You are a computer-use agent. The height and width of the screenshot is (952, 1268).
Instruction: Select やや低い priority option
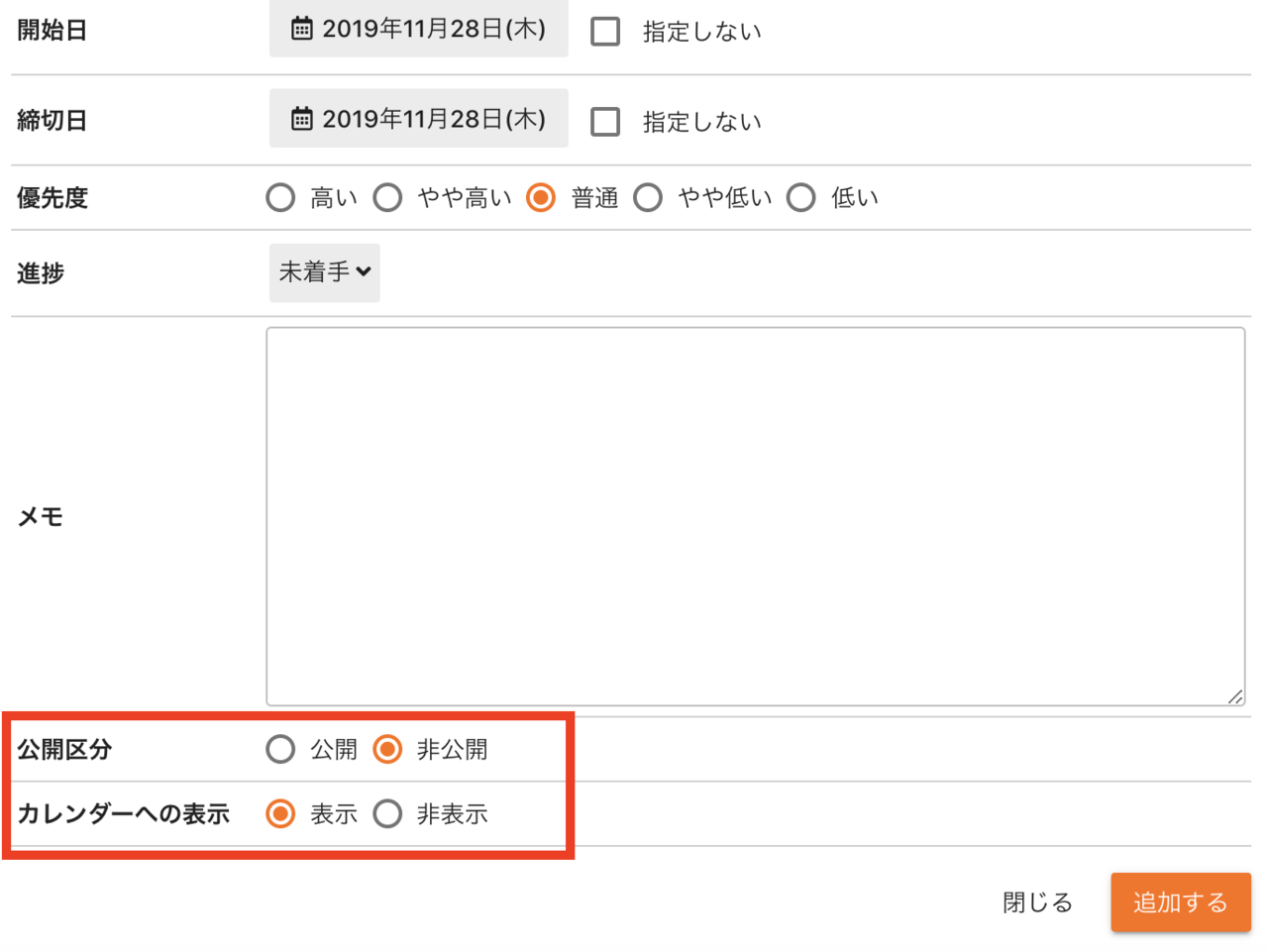648,197
